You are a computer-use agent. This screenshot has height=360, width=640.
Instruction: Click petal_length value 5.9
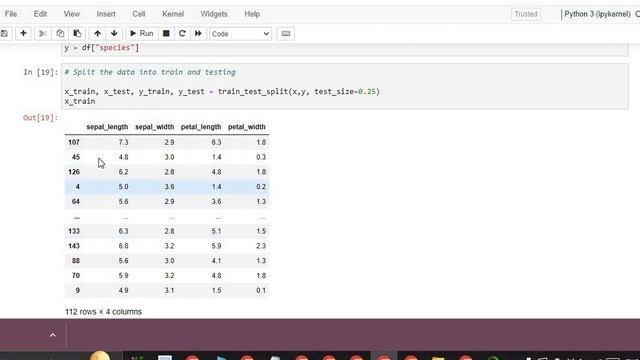coord(216,246)
